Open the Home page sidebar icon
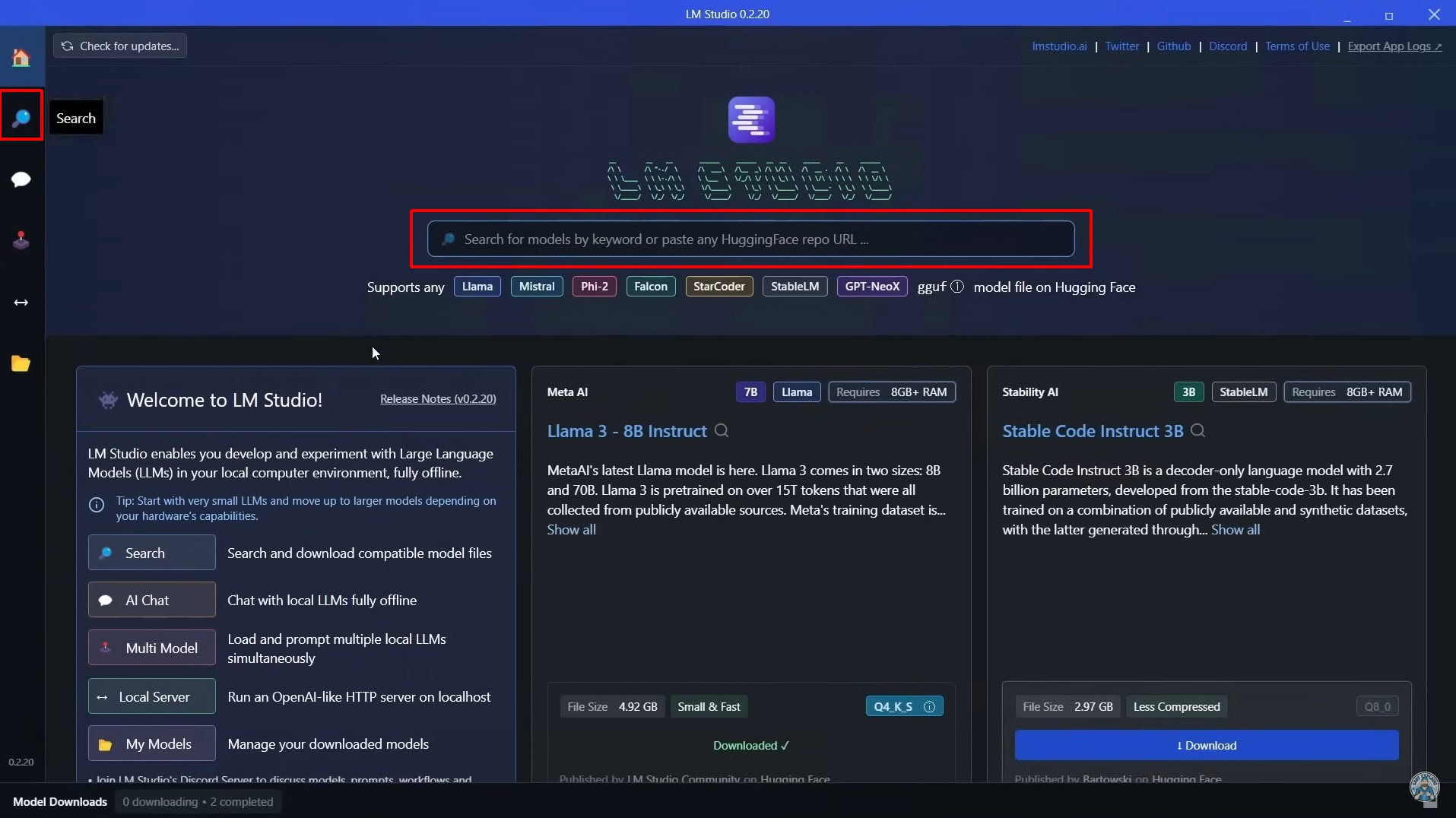Image resolution: width=1456 pixels, height=818 pixels. (x=21, y=58)
